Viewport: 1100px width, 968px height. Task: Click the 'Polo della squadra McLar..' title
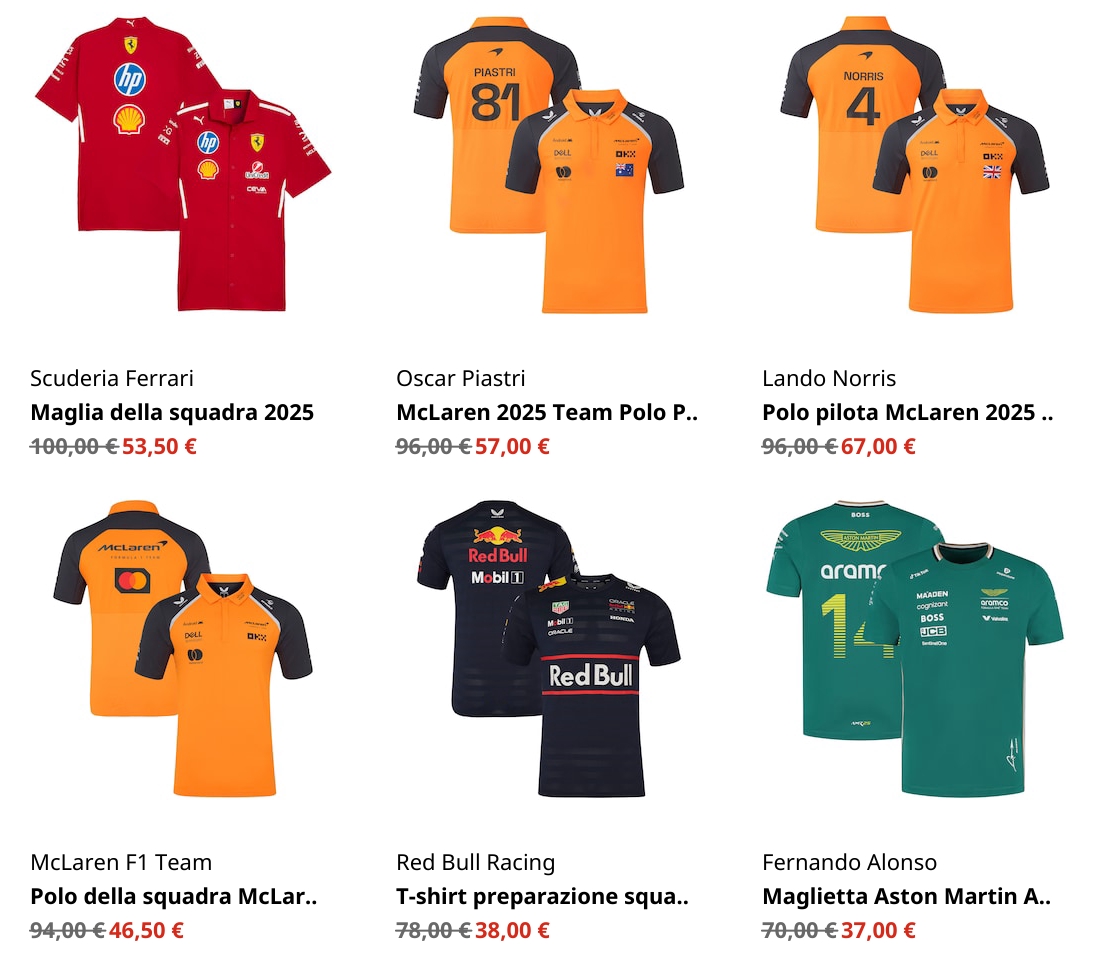click(173, 896)
